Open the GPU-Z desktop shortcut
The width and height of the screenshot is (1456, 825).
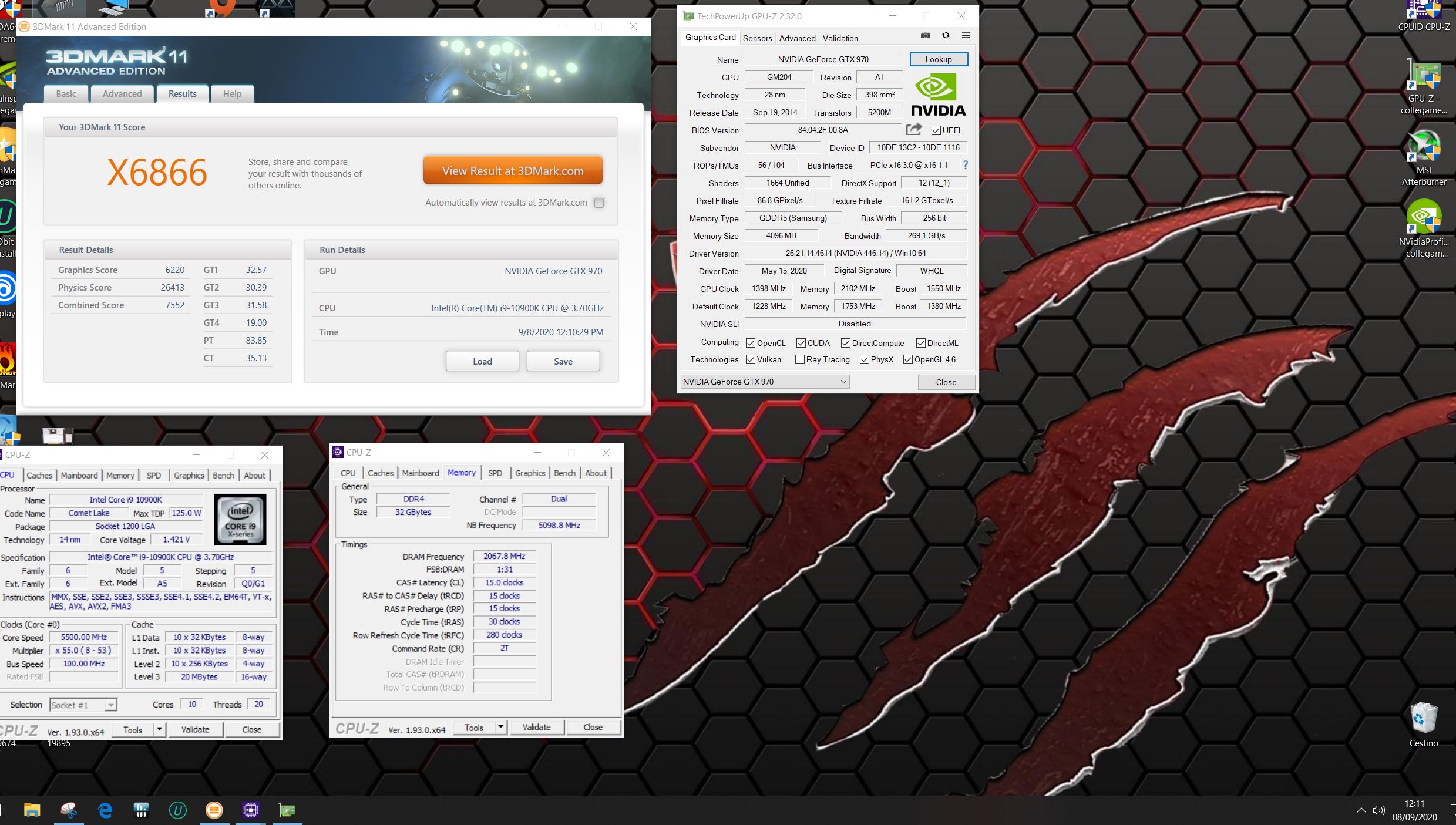[1424, 88]
